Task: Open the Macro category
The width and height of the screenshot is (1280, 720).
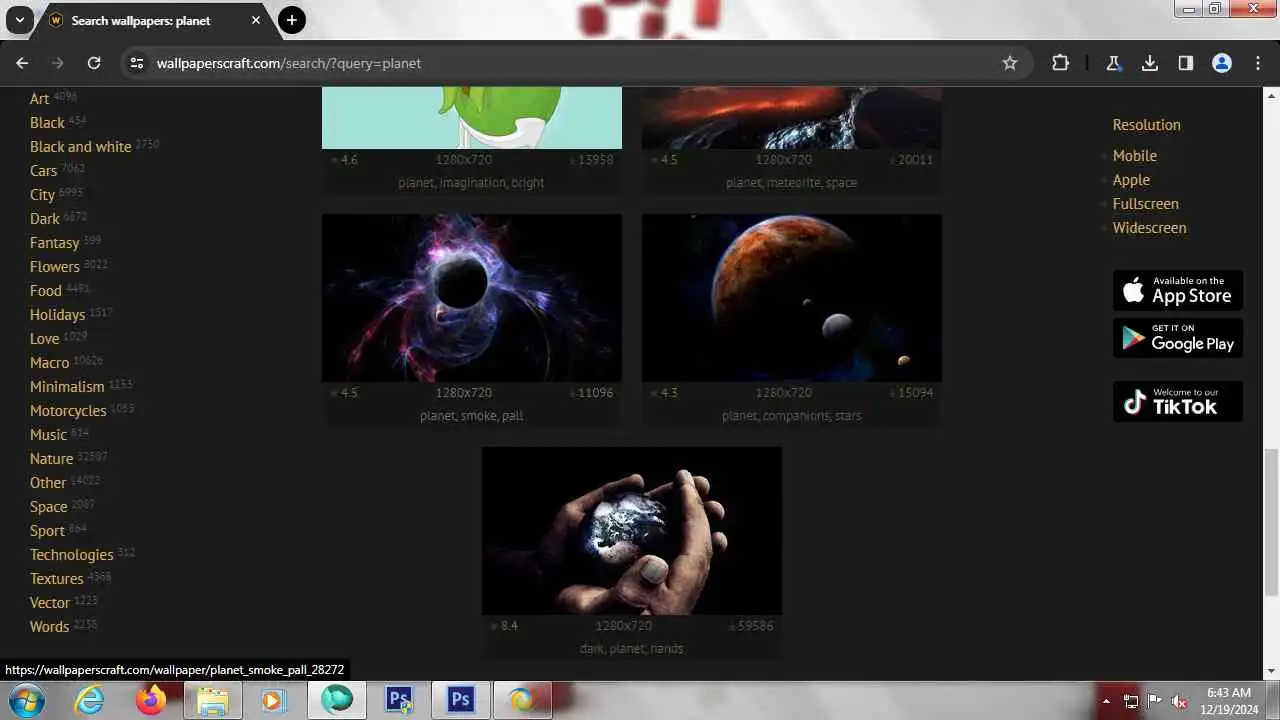Action: click(49, 362)
